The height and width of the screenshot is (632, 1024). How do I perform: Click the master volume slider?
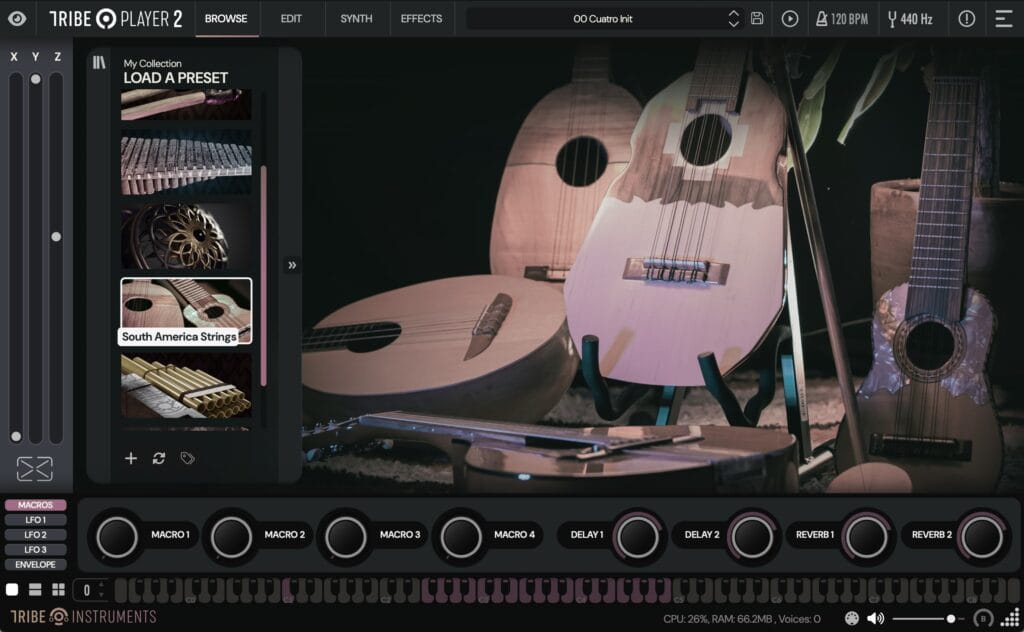[927, 618]
